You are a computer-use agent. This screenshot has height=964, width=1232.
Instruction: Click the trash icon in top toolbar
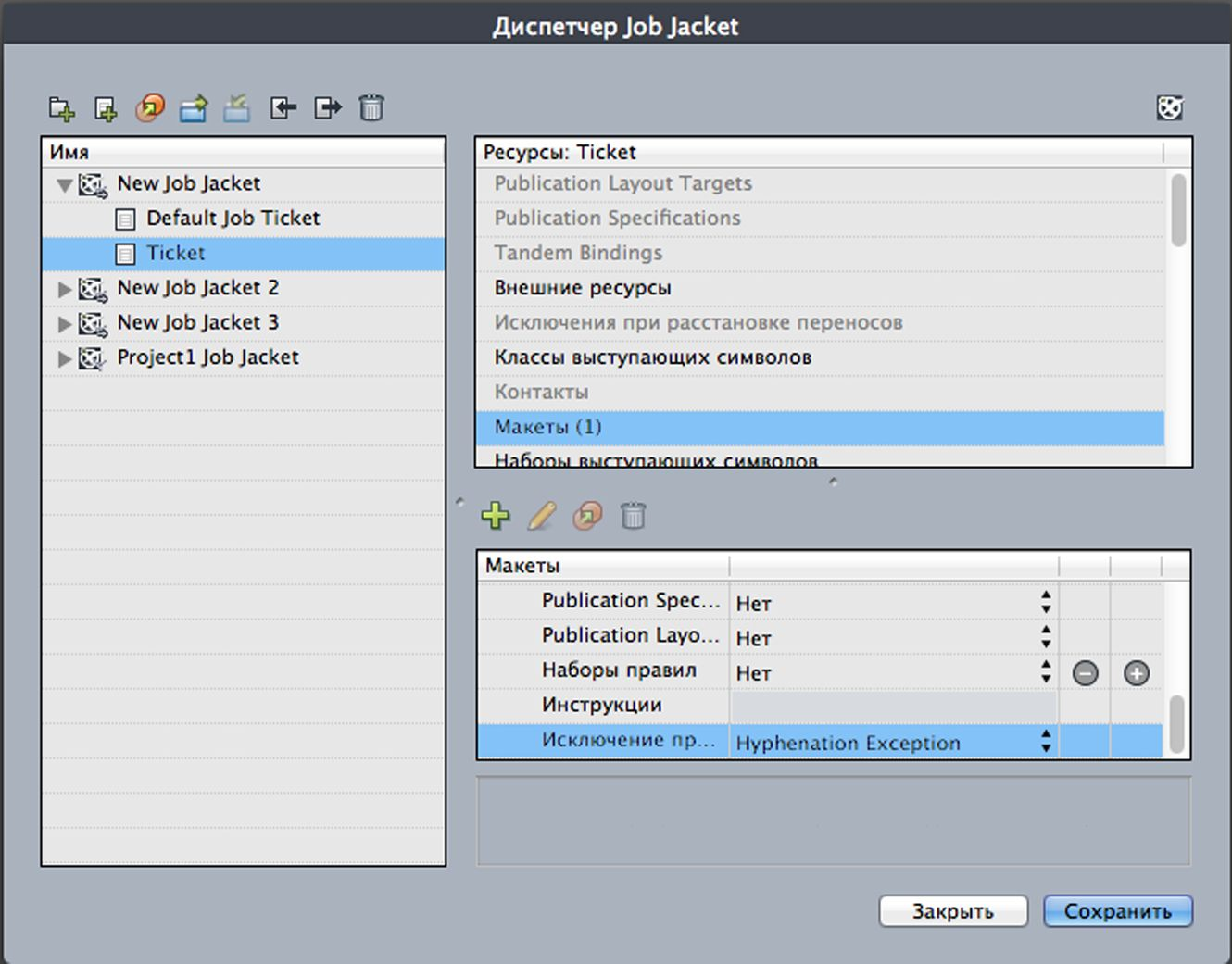pos(371,108)
